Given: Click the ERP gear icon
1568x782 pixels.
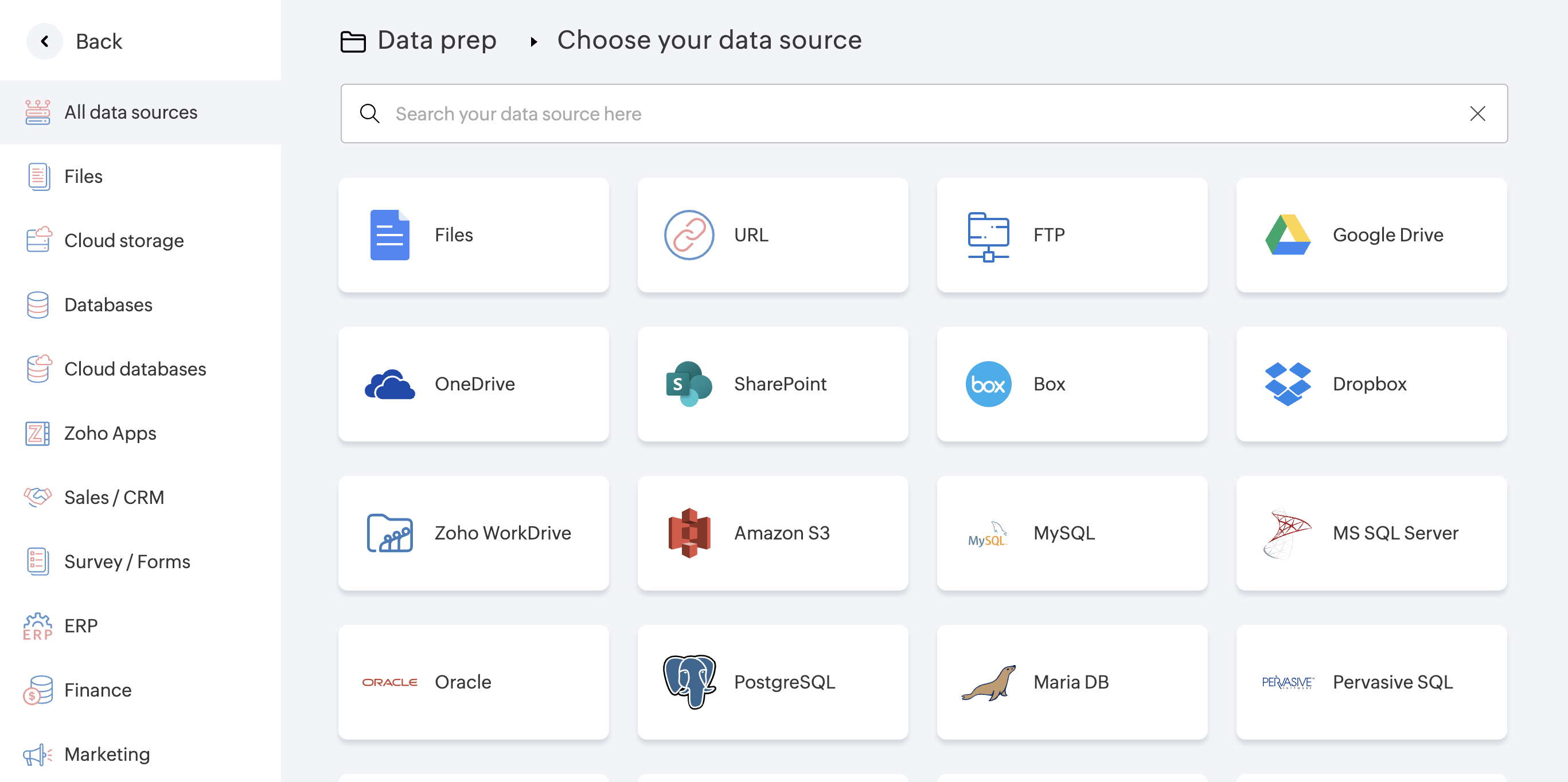Looking at the screenshot, I should click(38, 625).
